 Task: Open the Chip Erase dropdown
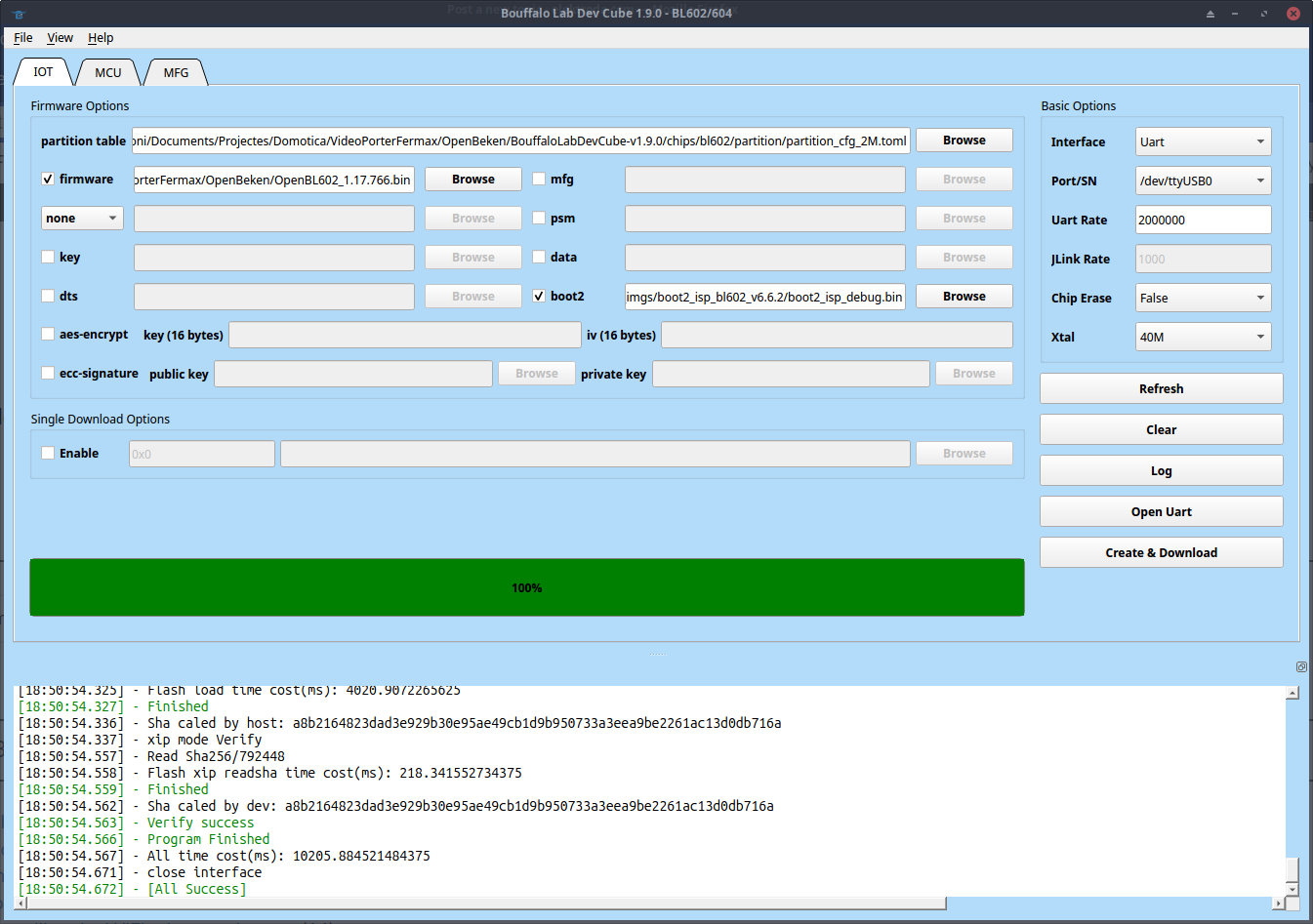click(x=1203, y=298)
